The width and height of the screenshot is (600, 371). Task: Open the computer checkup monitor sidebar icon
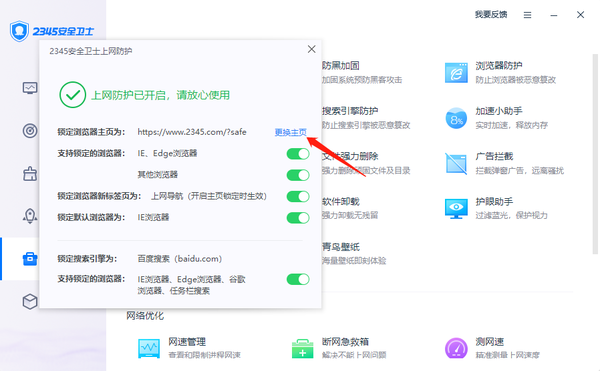[x=30, y=88]
